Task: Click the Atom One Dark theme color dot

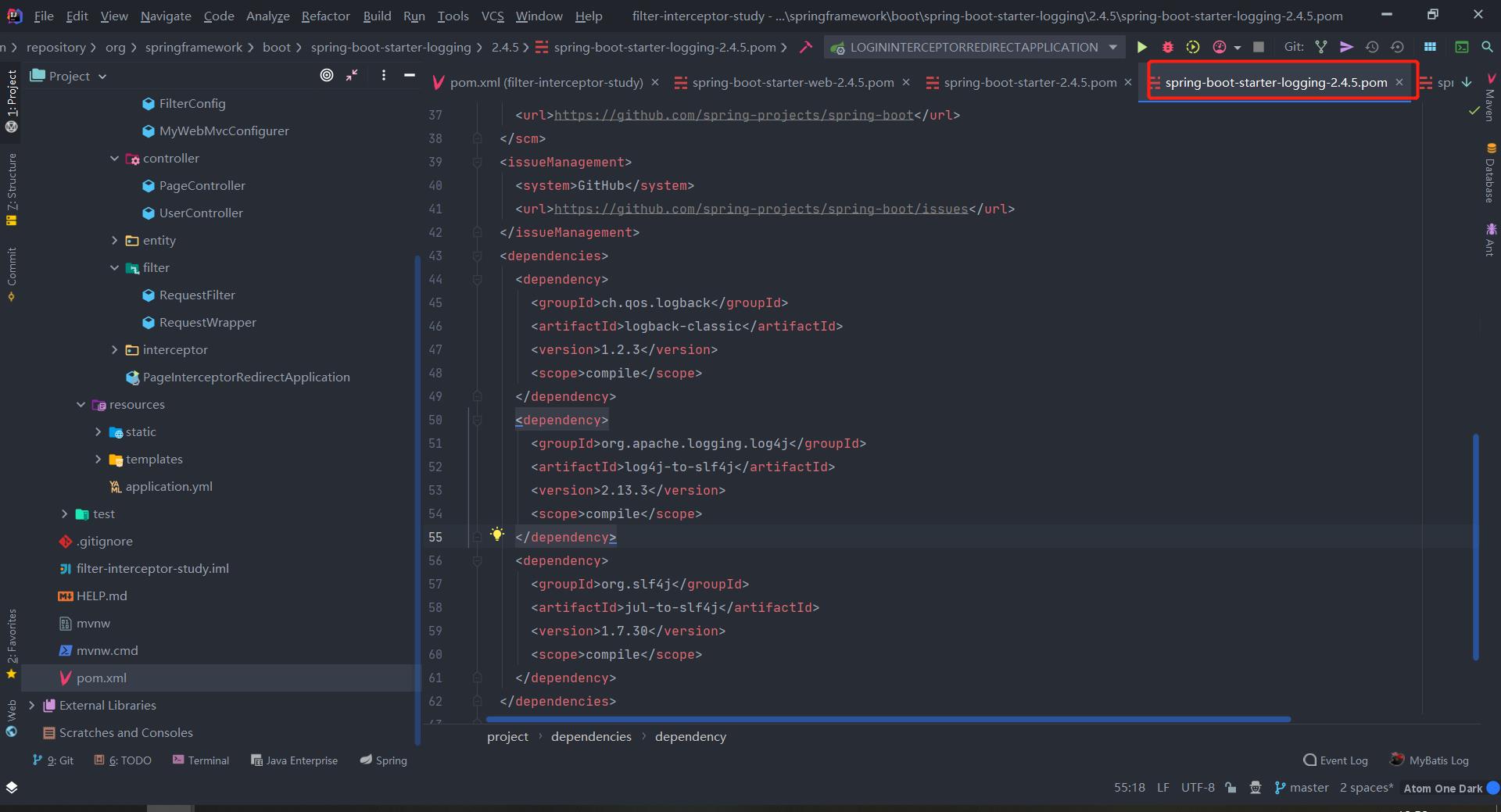Action: pyautogui.click(x=1492, y=788)
